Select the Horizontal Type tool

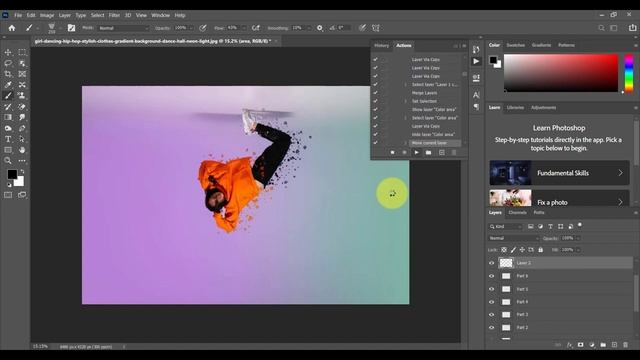click(x=8, y=139)
